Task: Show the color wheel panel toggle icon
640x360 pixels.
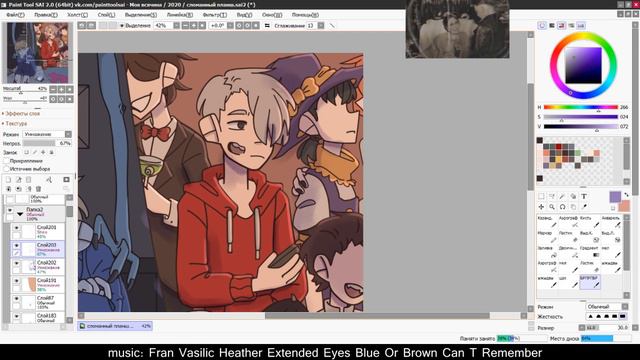Action: 542,26
